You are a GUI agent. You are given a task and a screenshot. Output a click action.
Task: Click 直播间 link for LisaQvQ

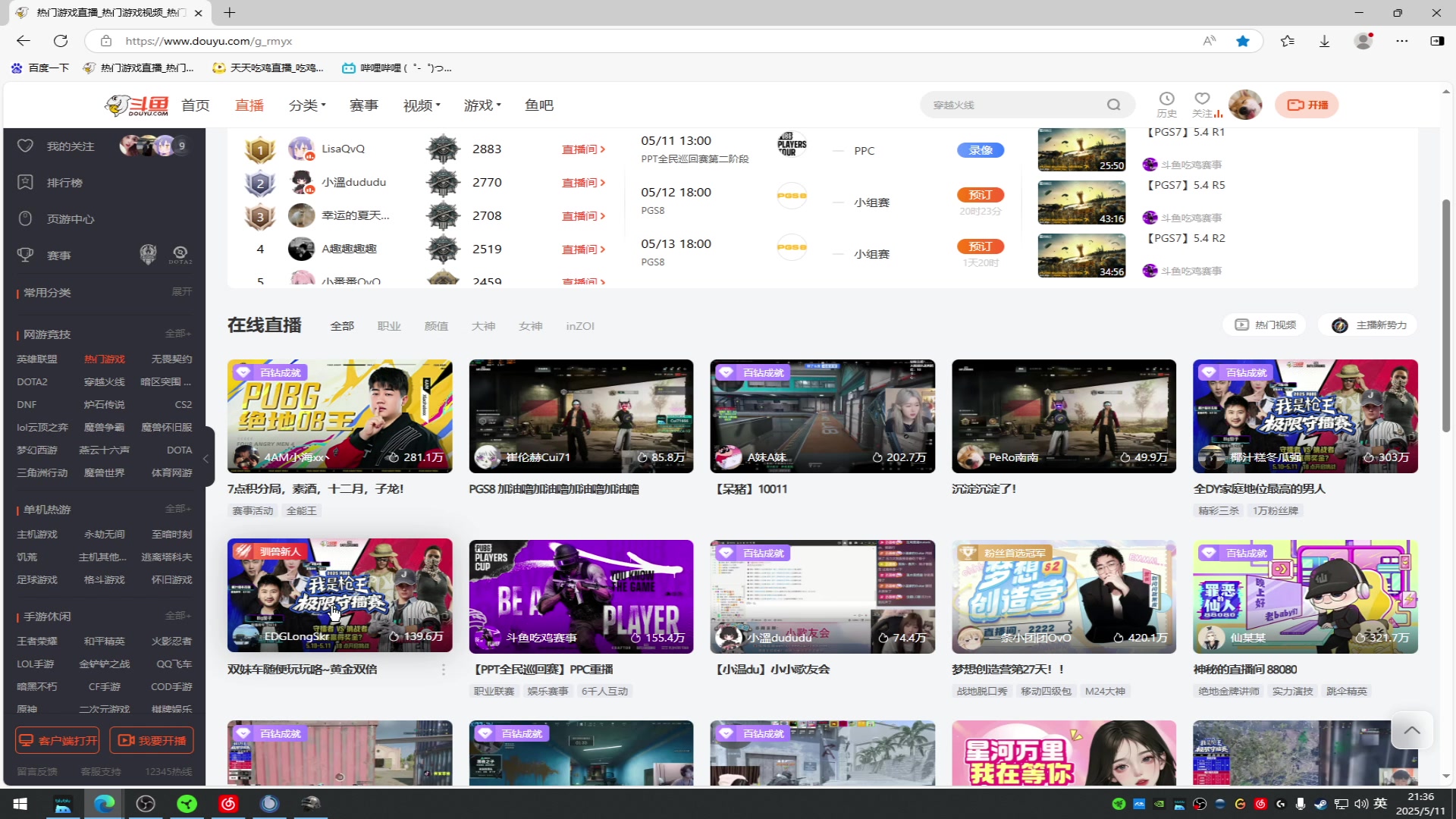(x=583, y=149)
